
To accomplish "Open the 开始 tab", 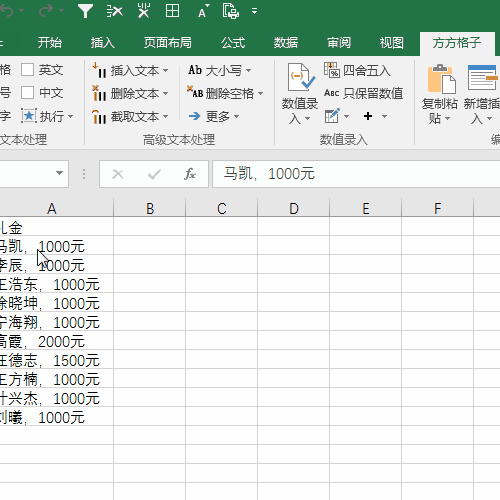I will pos(50,43).
